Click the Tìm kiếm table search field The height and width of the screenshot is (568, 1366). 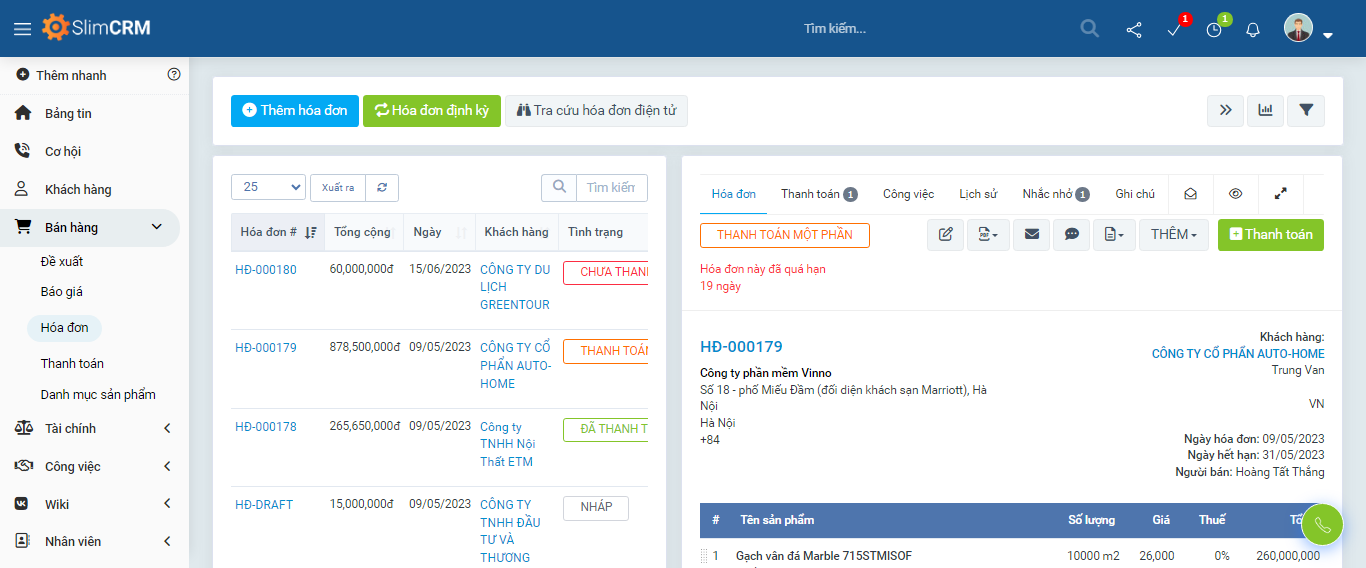point(611,188)
